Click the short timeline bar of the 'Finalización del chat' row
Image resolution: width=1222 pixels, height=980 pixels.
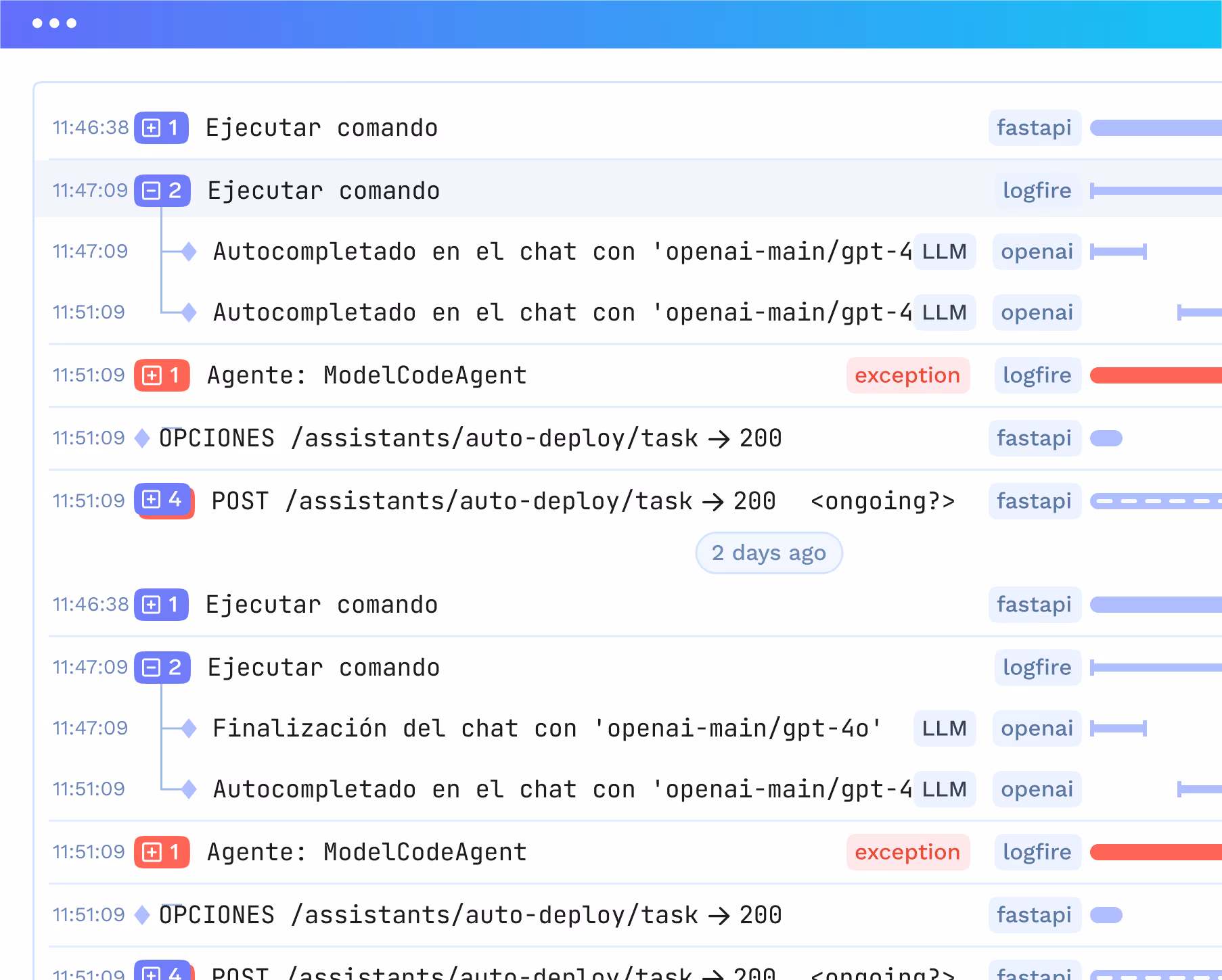[x=1118, y=728]
